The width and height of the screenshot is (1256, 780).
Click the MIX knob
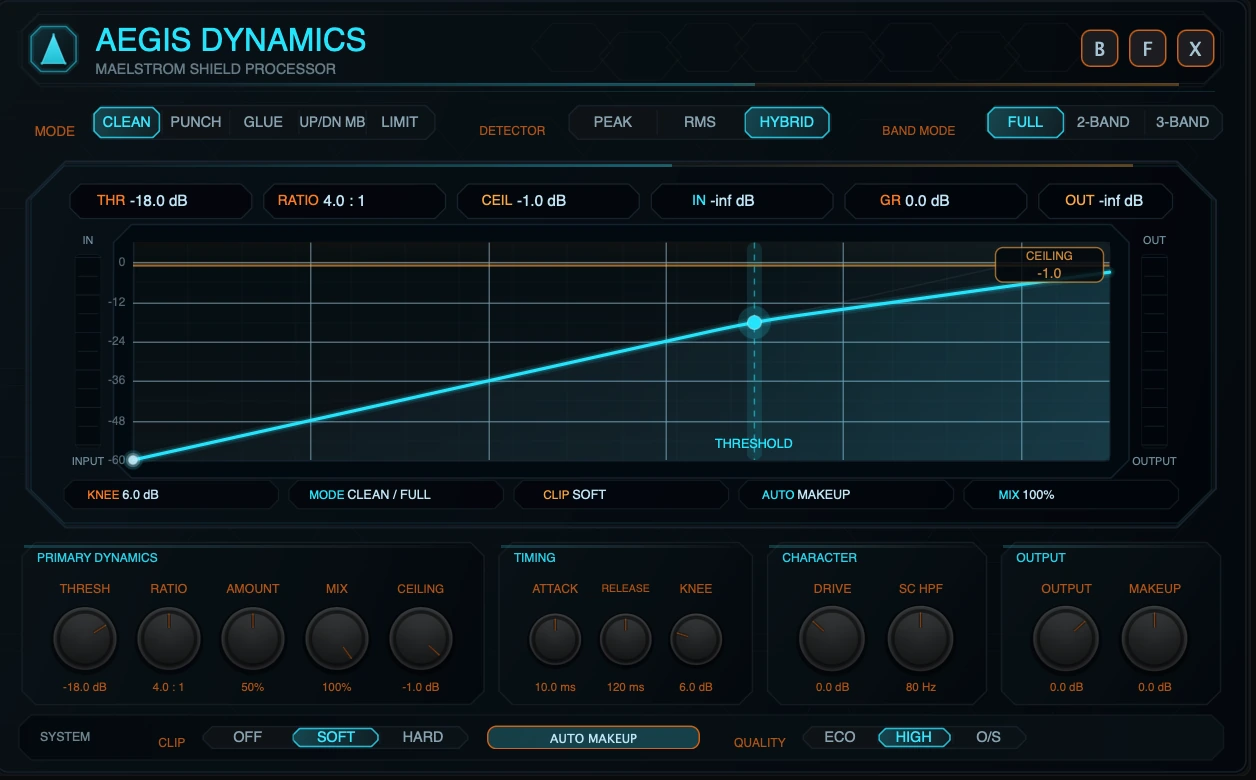point(337,639)
